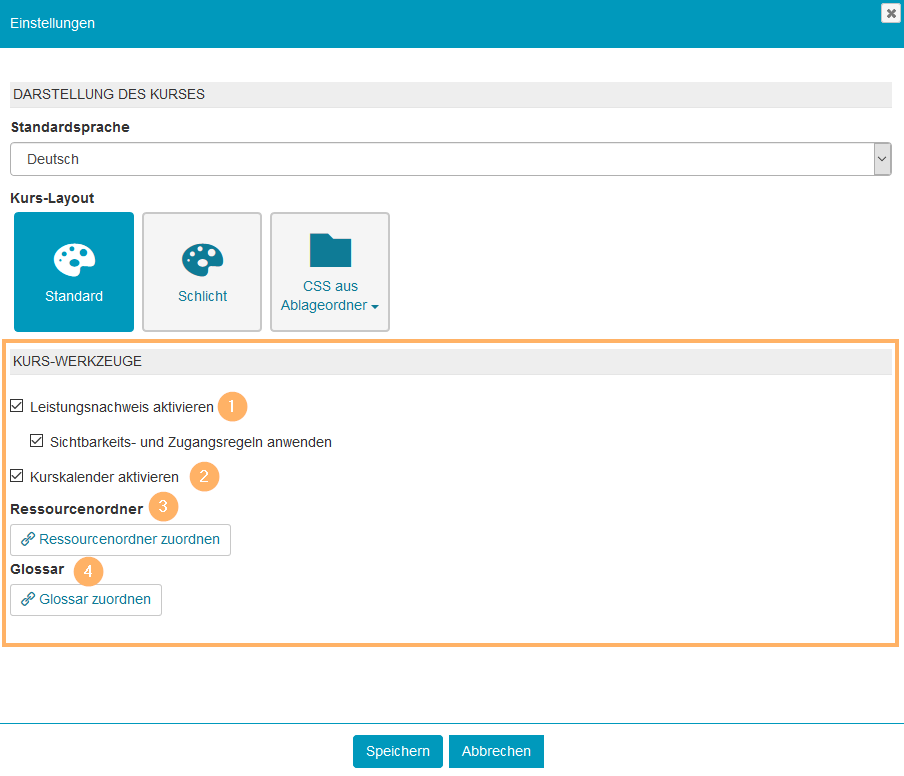Click orange marker number 3
The height and width of the screenshot is (776, 904).
(x=163, y=507)
